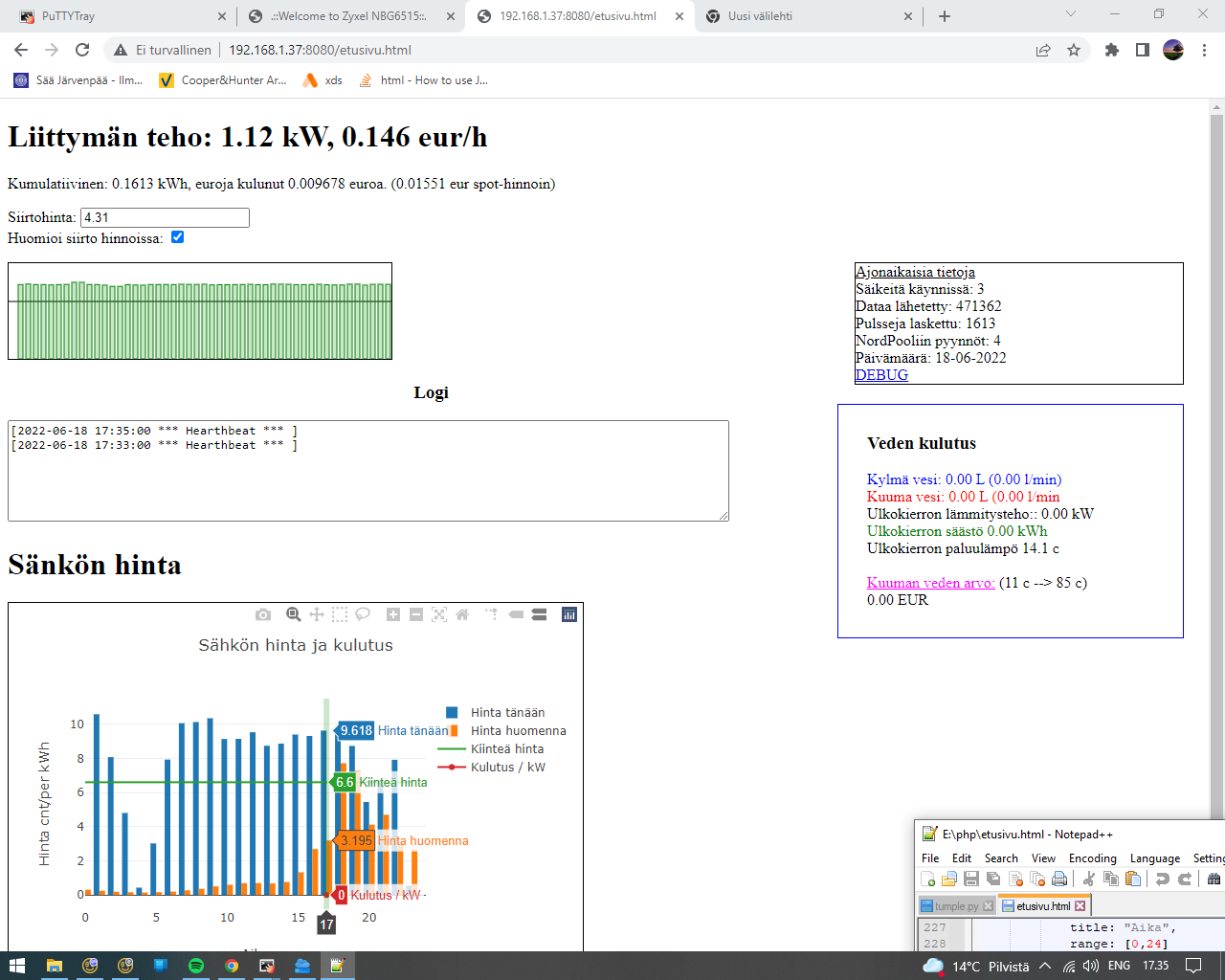Switch to tumple.py tab in Notepad++
Viewport: 1225px width, 980px height.
point(956,905)
